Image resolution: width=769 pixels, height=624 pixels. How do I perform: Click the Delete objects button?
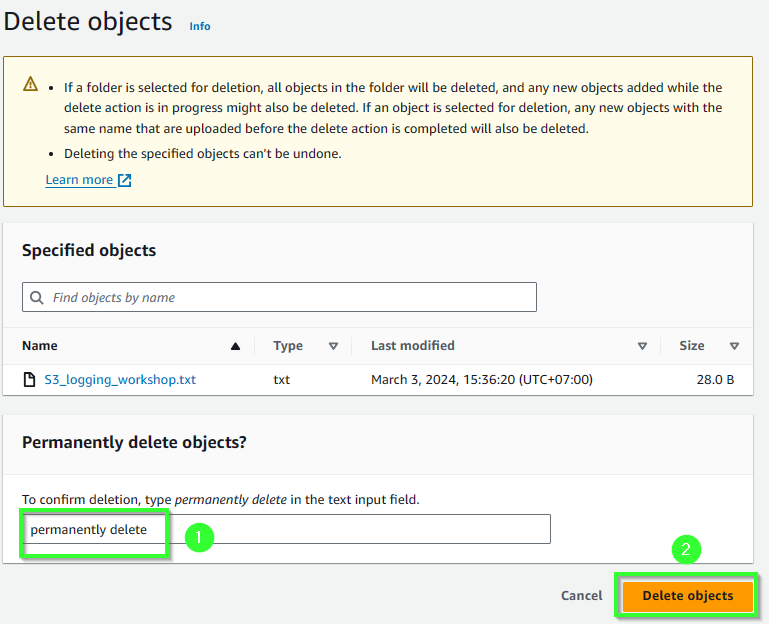pos(688,596)
